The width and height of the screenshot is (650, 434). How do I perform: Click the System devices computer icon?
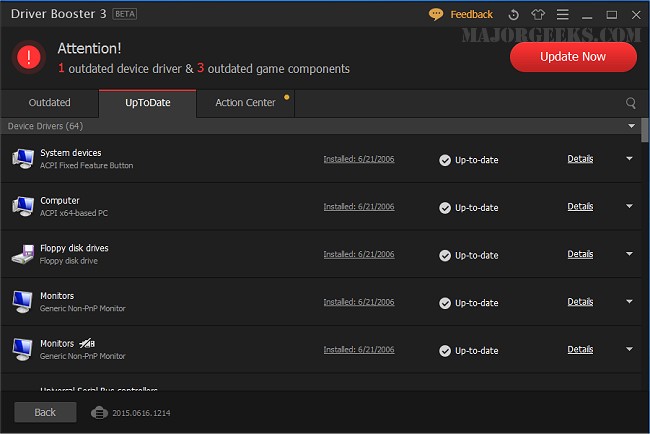[x=23, y=159]
